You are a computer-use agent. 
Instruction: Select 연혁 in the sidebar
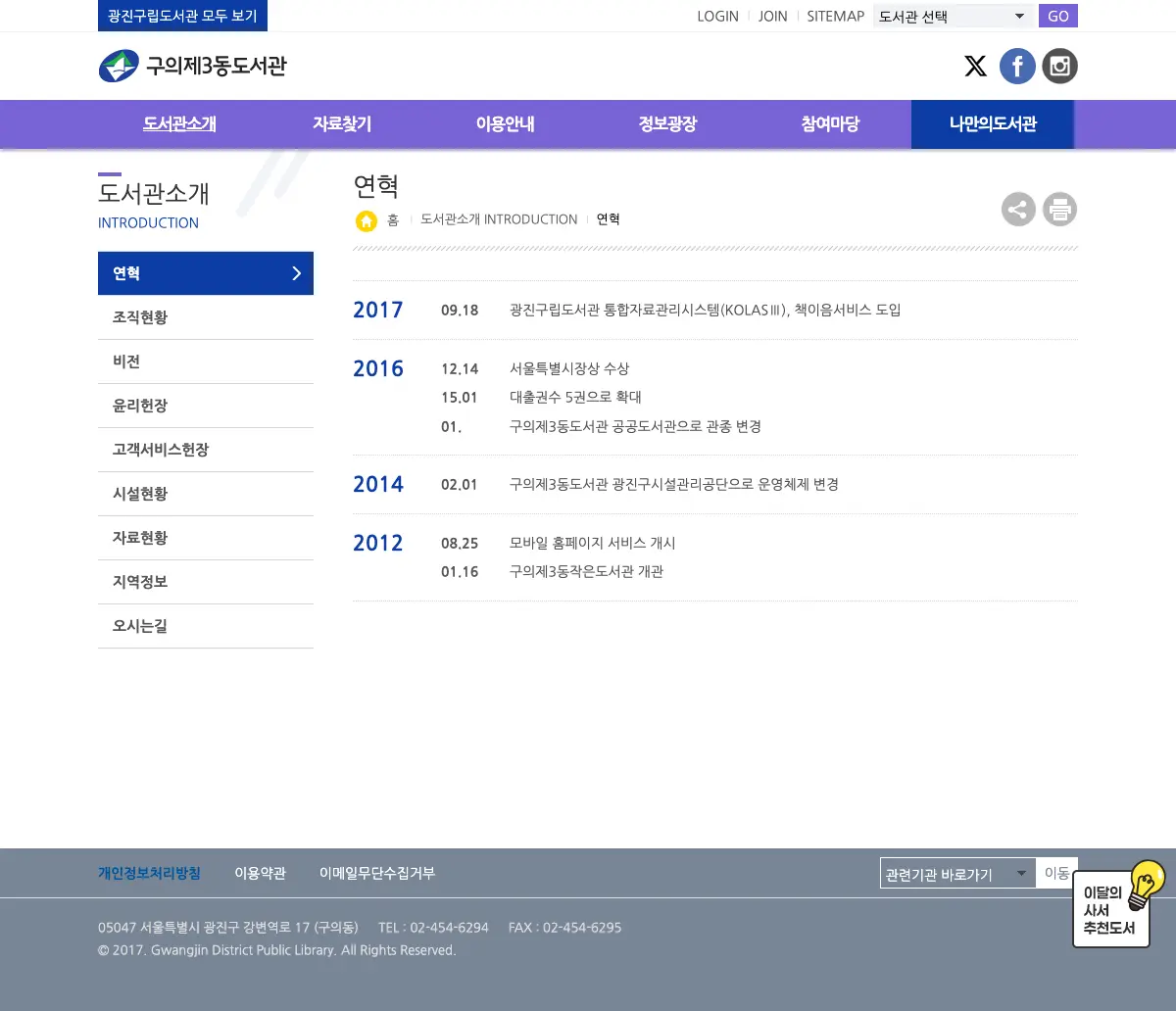(206, 273)
